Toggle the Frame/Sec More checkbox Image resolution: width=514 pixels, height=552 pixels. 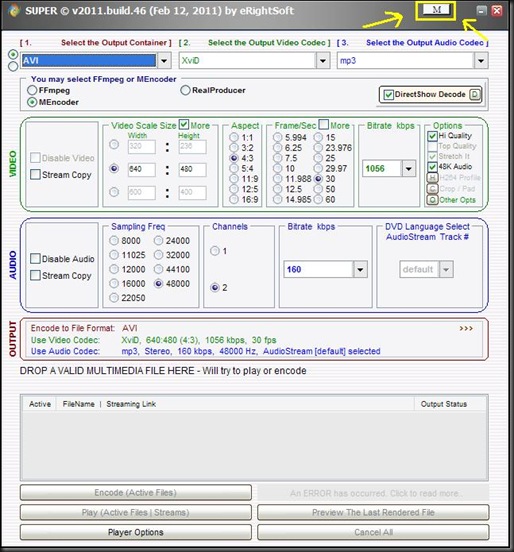(x=323, y=124)
